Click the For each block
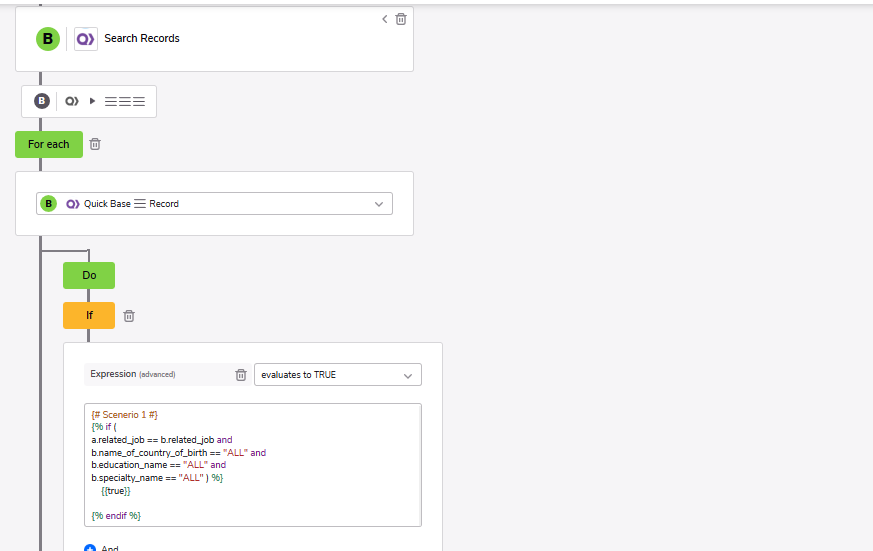Viewport: 873px width, 551px height. pos(49,145)
